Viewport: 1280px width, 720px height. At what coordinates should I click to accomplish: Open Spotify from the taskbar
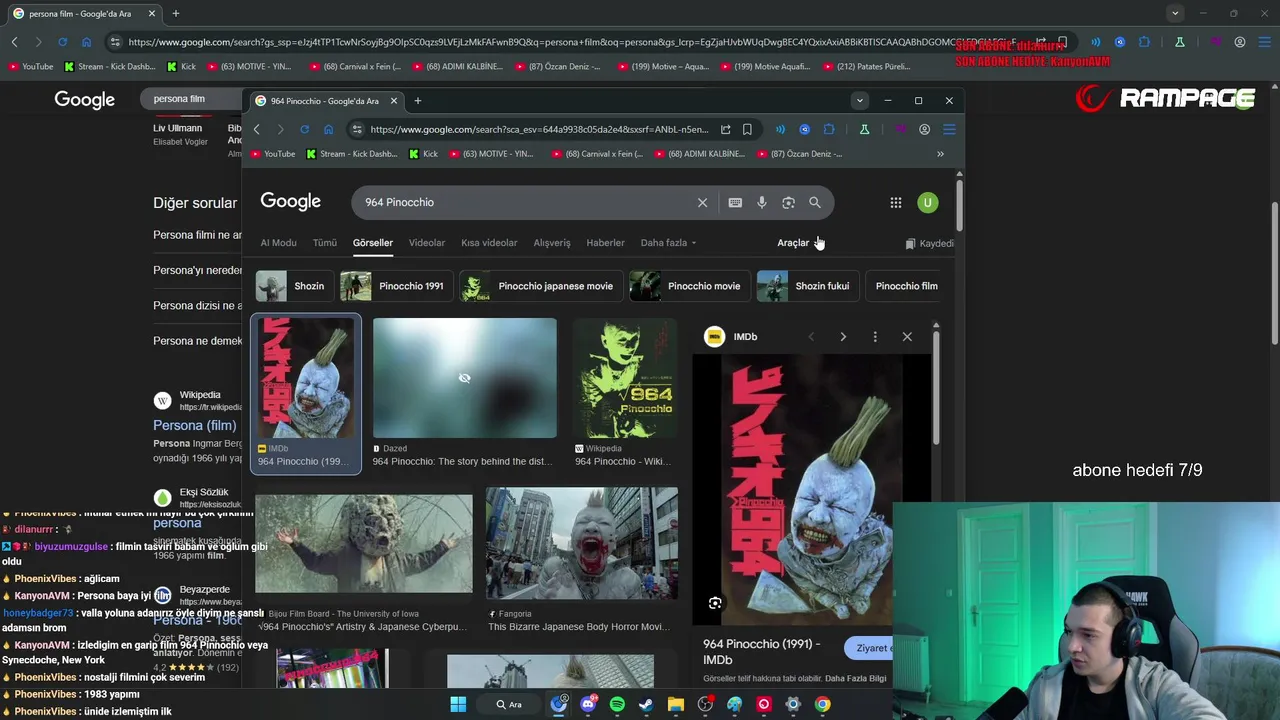tap(617, 704)
